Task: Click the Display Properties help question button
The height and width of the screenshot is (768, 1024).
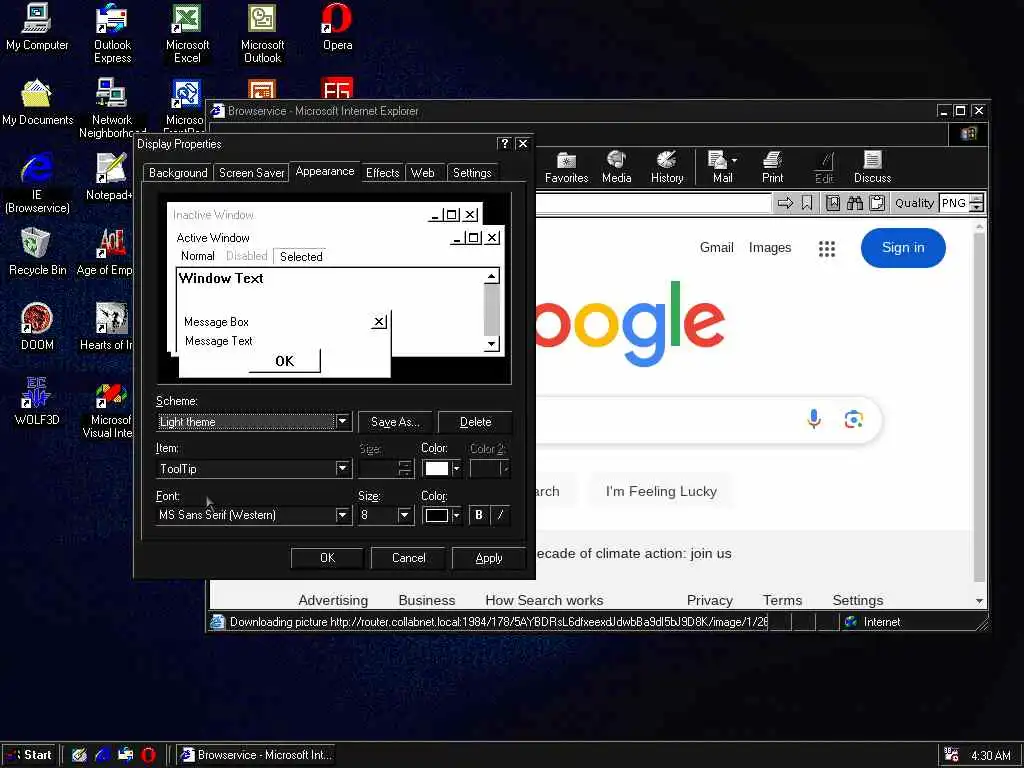Action: click(504, 144)
